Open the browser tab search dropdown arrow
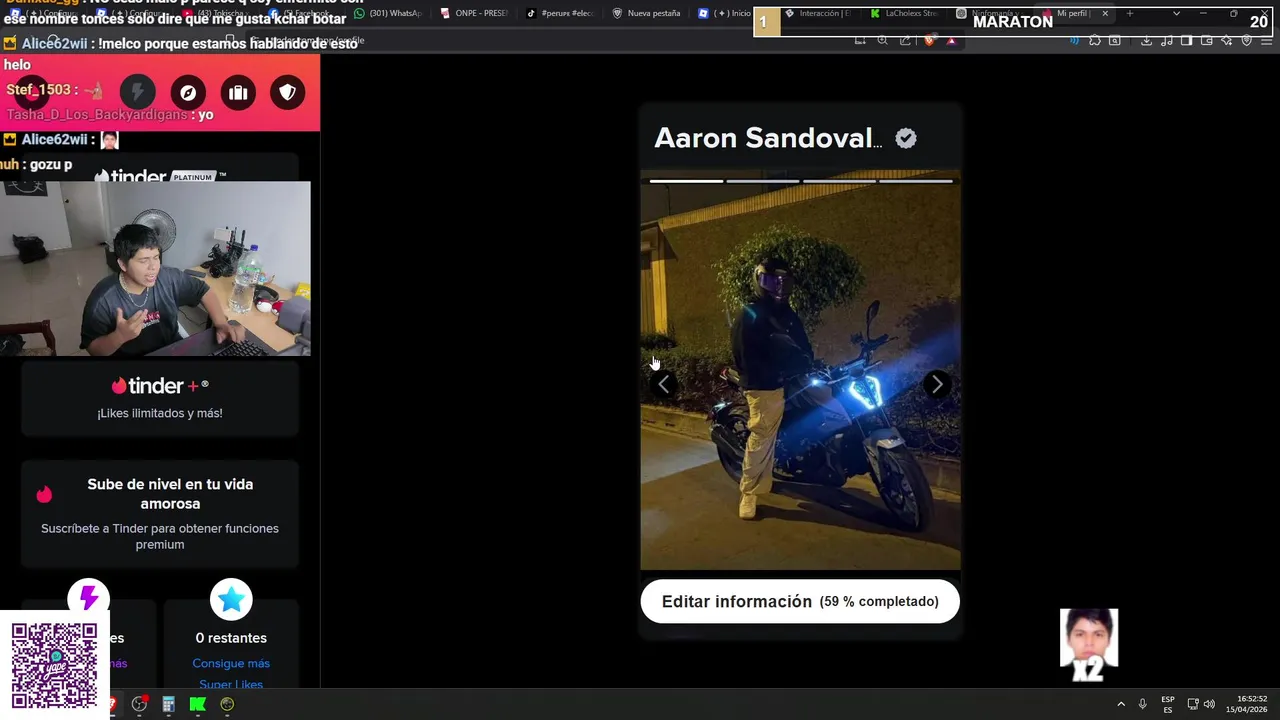 pyautogui.click(x=1176, y=13)
